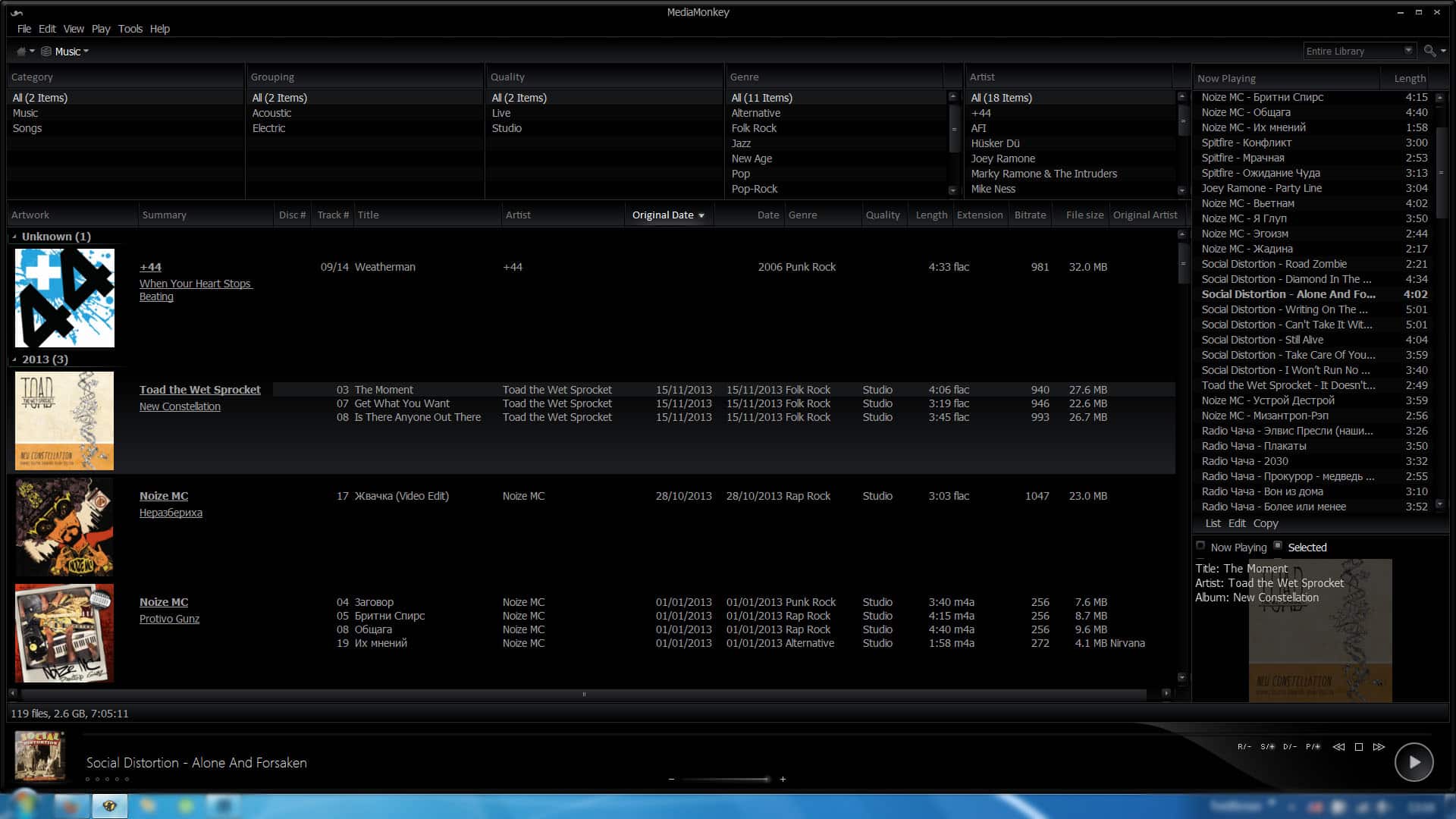Click the List button under Now Playing
1456x819 pixels.
click(x=1213, y=523)
